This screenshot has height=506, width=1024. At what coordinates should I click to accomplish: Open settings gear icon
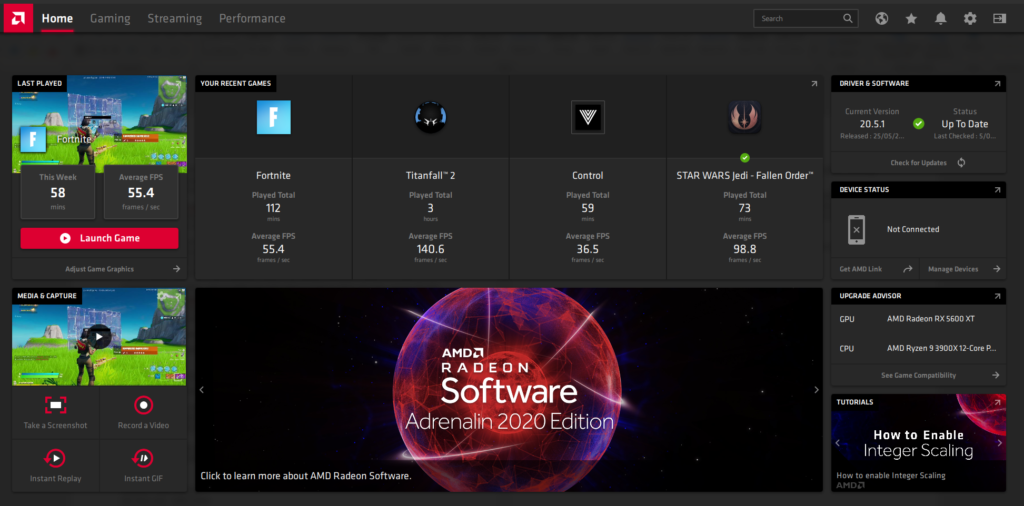point(969,18)
